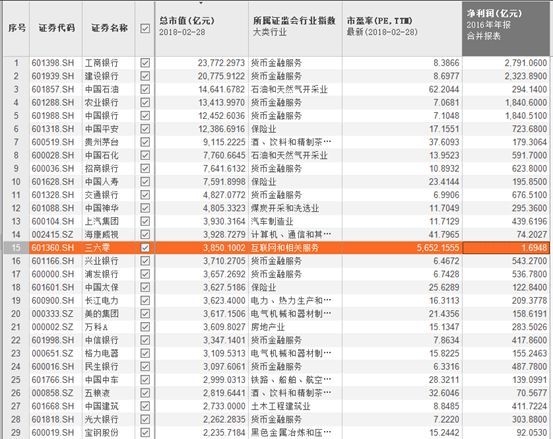Uncheck the checkbox for 工商银行
The image size is (553, 439).
(x=145, y=63)
